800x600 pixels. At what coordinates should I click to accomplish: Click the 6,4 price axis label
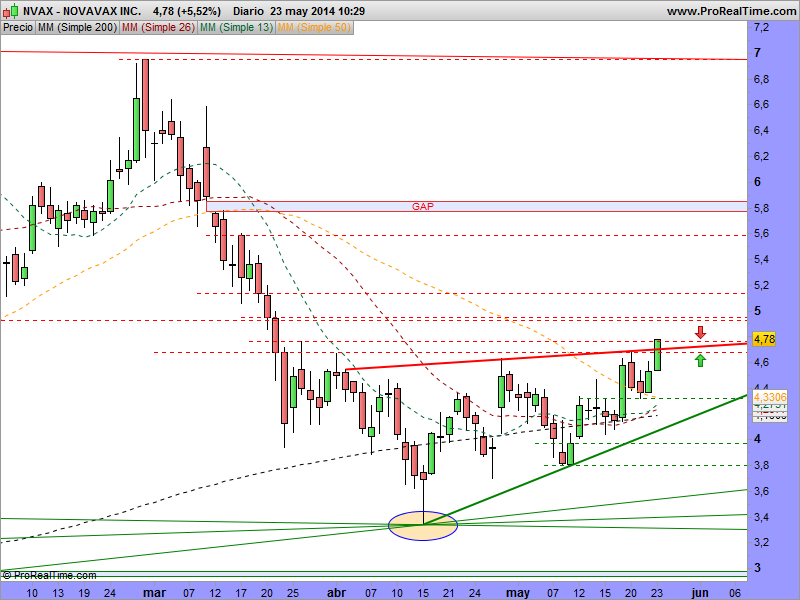coord(761,130)
